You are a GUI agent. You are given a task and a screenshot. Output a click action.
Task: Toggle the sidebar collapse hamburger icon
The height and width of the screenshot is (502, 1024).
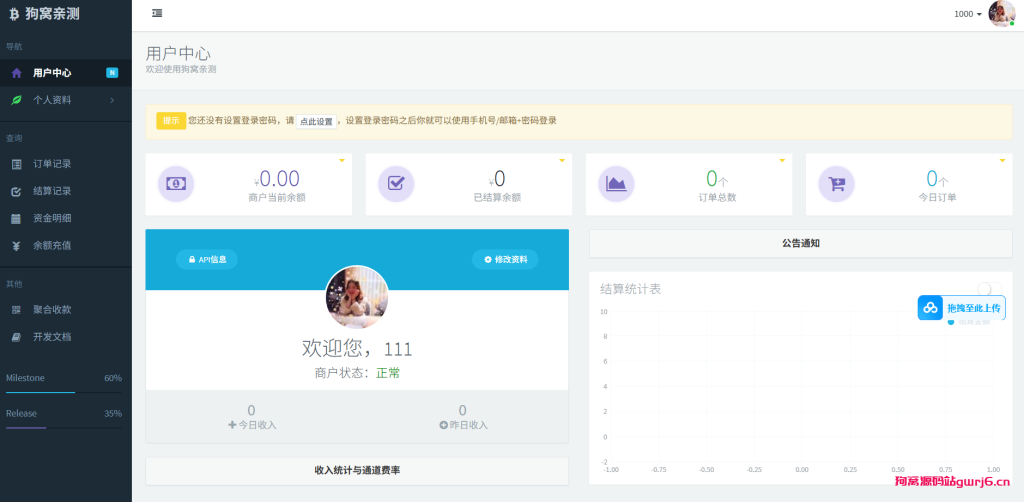[x=157, y=13]
